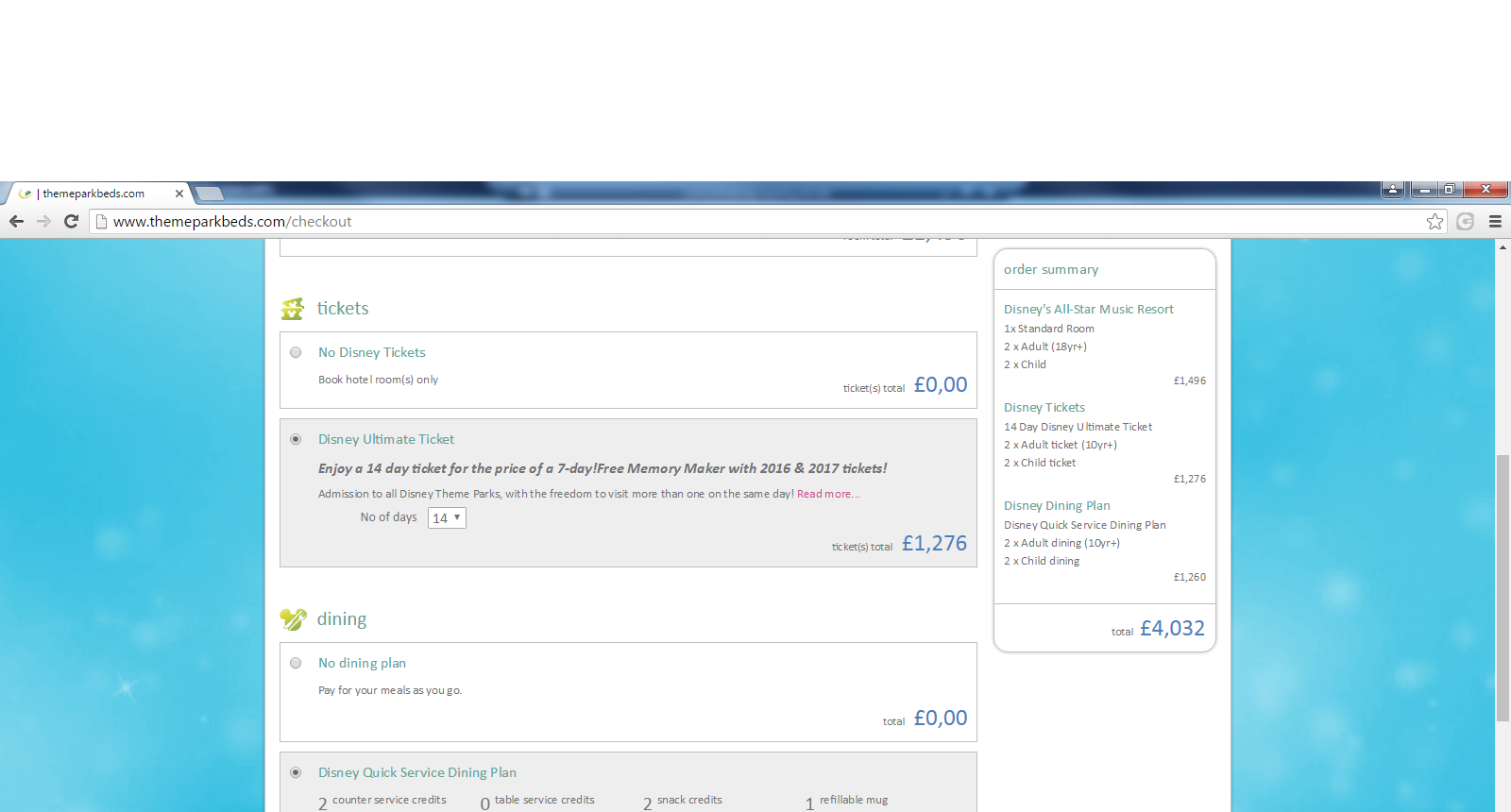This screenshot has height=812, width=1511.
Task: Click the '2 x Adult (18yr+)' line
Action: tap(1045, 347)
